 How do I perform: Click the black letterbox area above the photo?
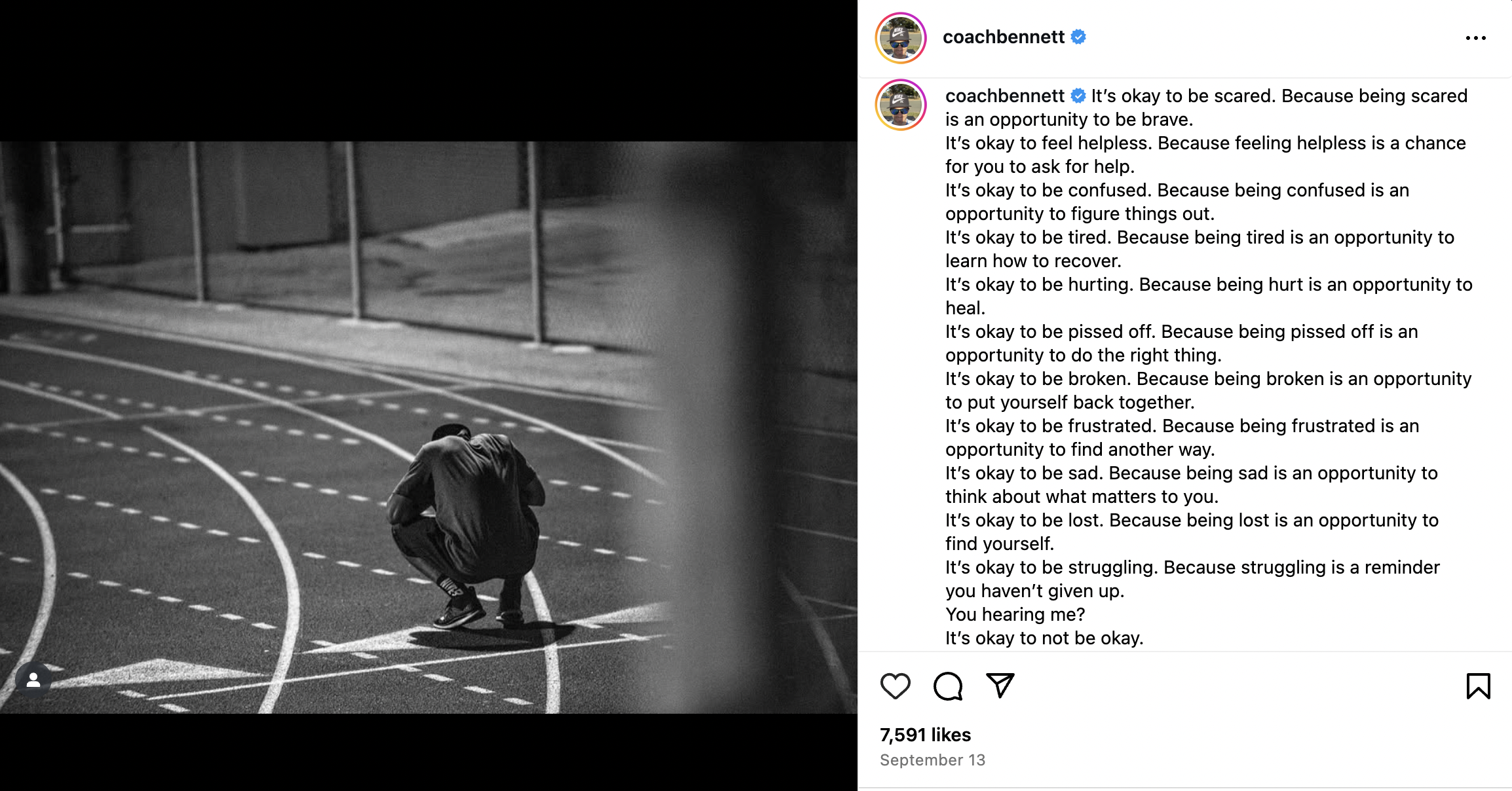pos(428,71)
